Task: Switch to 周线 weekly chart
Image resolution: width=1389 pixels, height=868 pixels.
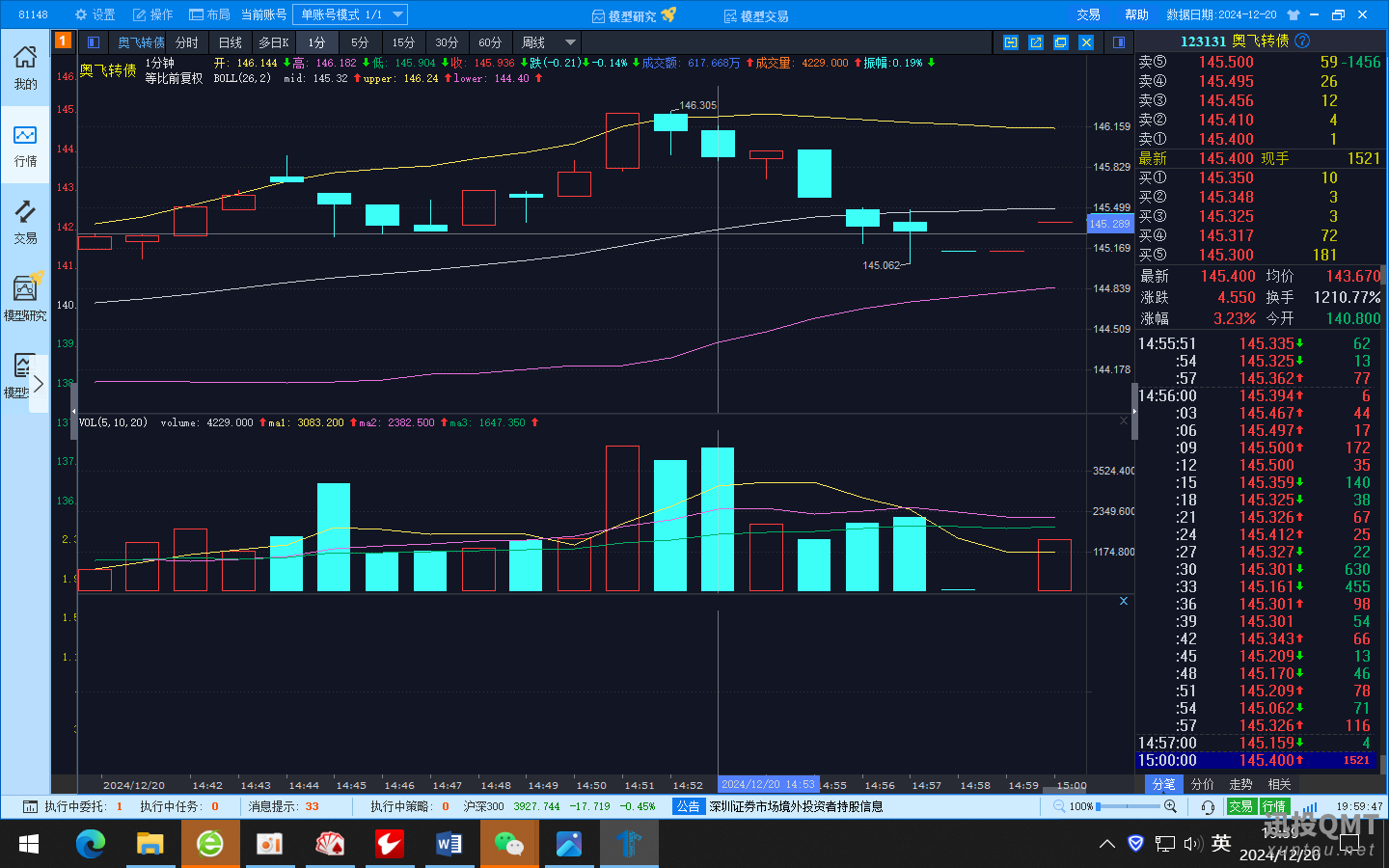Action: pos(533,42)
